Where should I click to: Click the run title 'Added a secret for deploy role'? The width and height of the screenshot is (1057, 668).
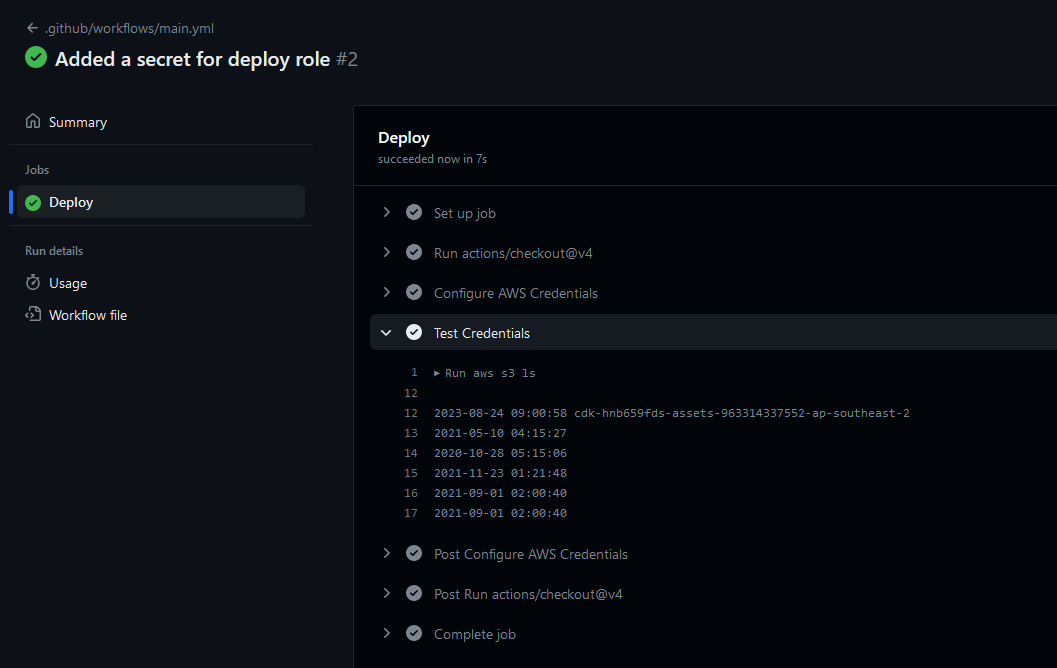pyautogui.click(x=192, y=59)
